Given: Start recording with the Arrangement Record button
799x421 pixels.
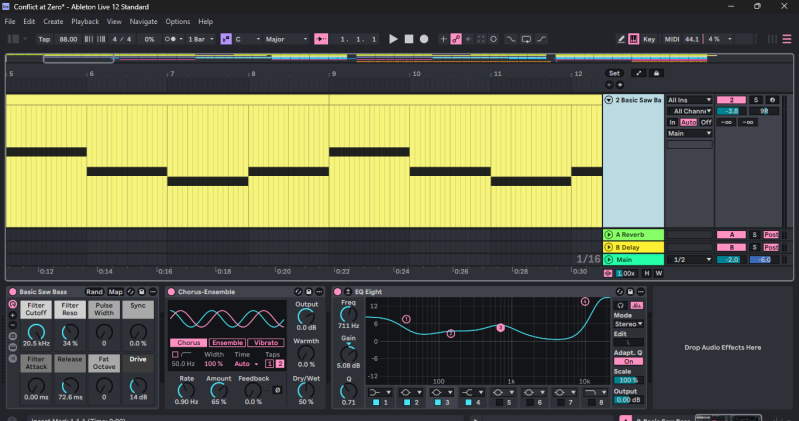Looking at the screenshot, I should 424,39.
